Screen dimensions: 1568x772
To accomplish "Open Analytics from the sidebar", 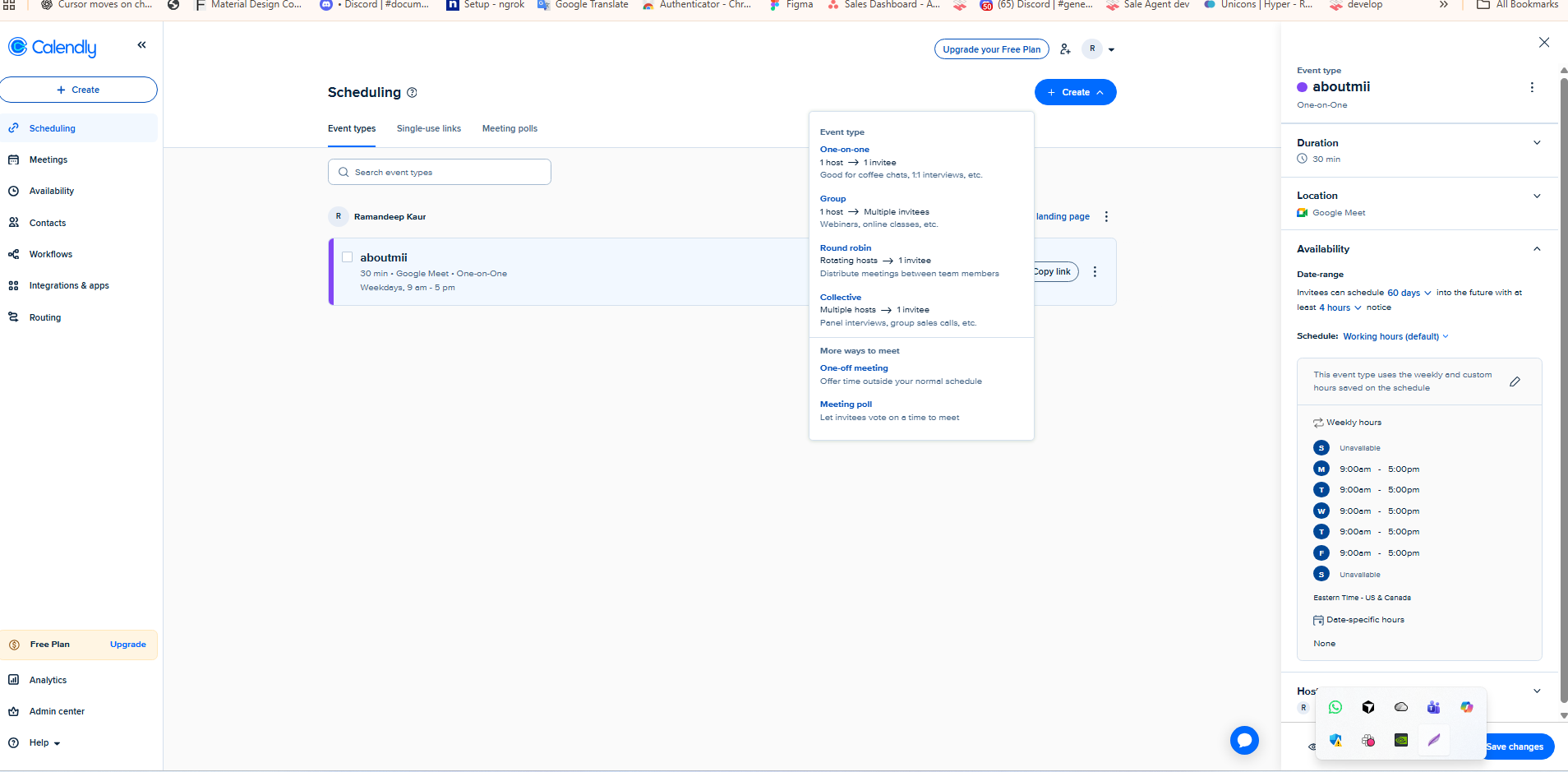I will pos(47,679).
